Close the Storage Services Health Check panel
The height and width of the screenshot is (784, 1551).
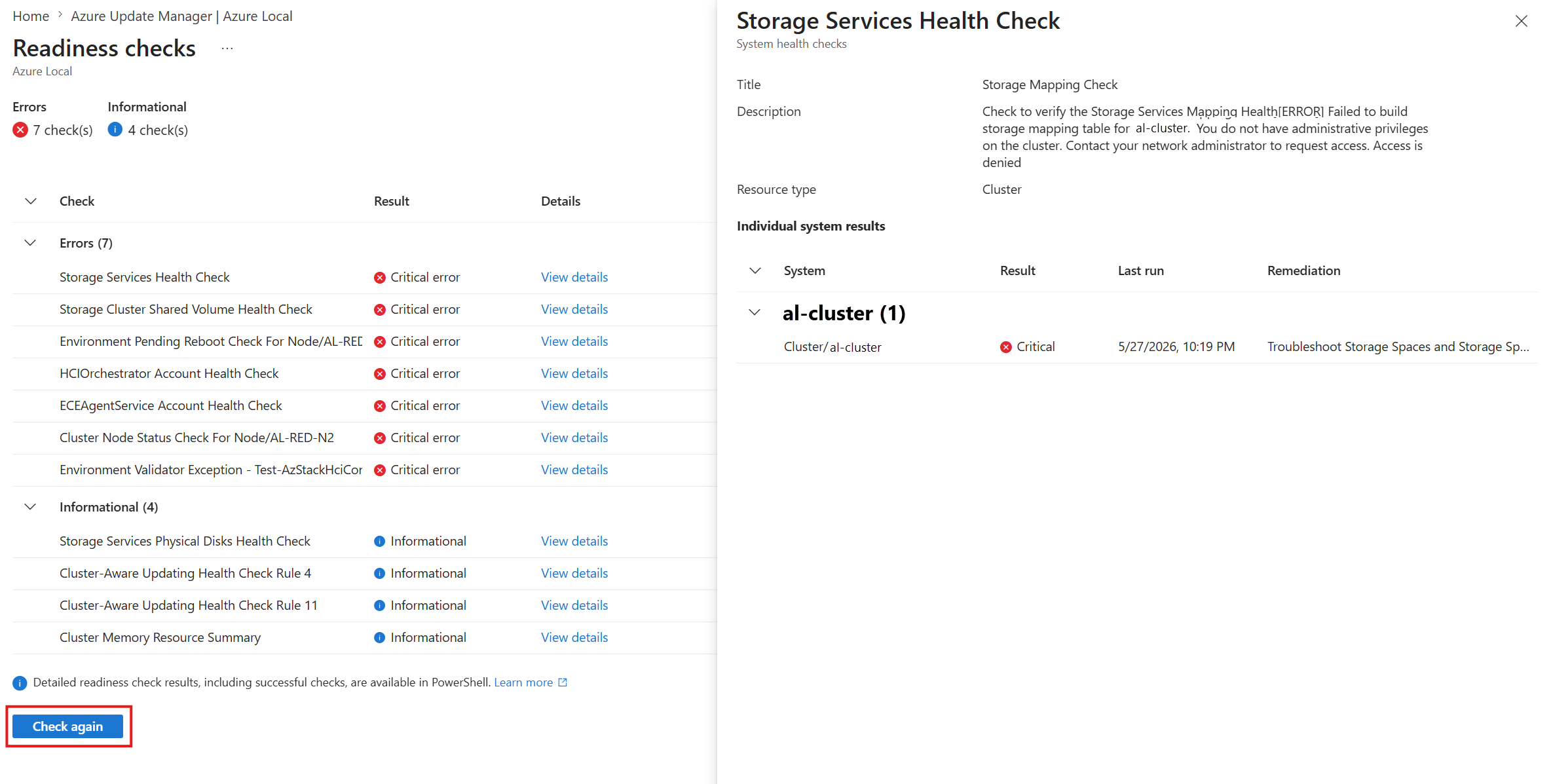[1521, 21]
